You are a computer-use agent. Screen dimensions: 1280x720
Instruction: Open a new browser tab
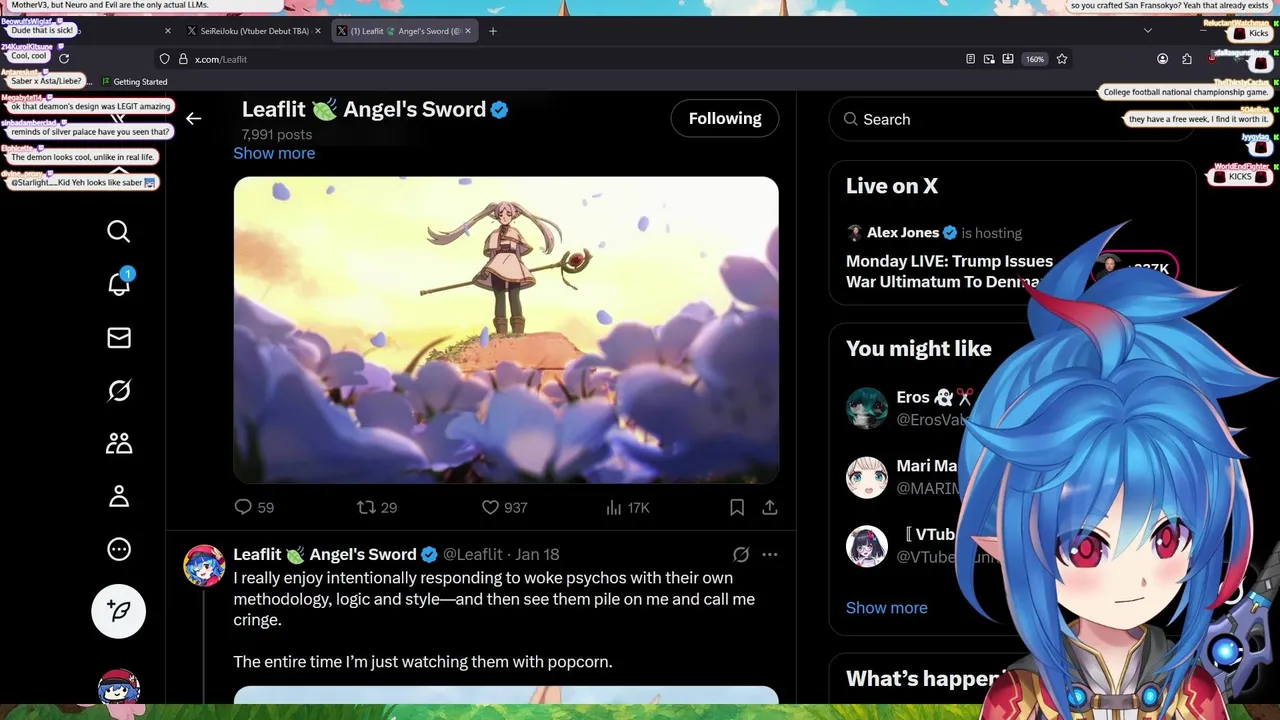(x=492, y=31)
